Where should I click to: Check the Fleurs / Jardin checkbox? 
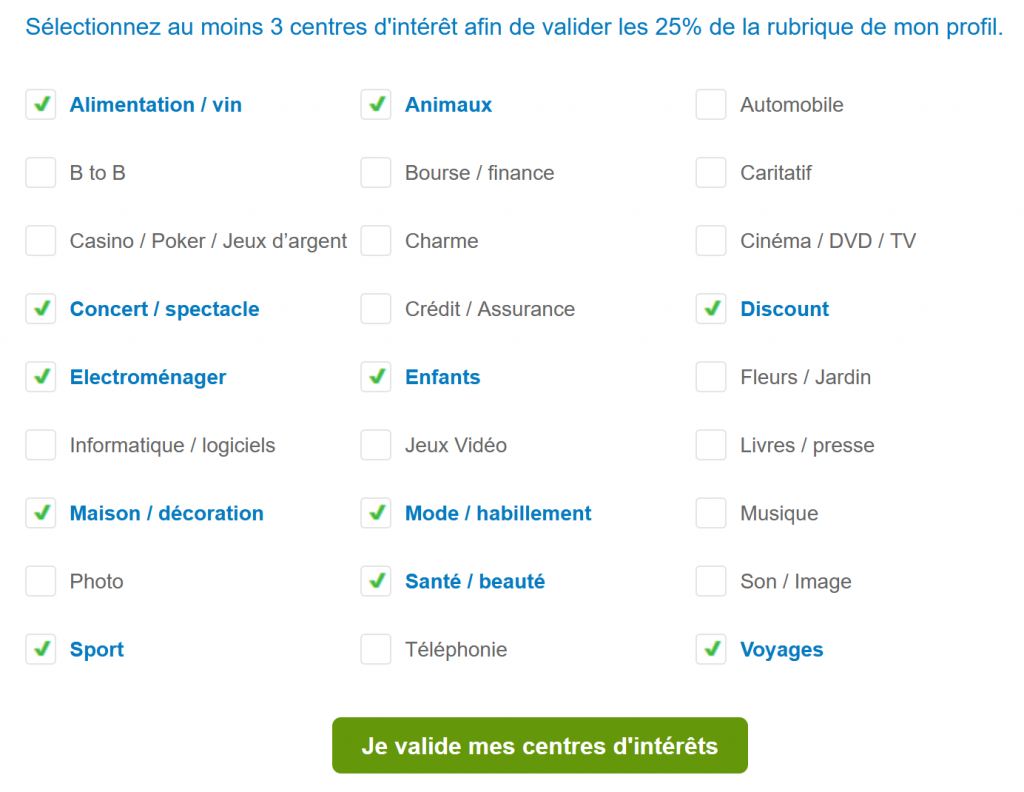(711, 377)
